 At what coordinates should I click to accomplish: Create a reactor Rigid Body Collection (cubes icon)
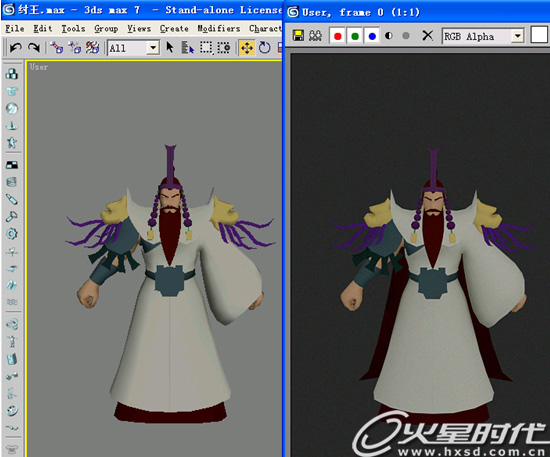point(12,74)
